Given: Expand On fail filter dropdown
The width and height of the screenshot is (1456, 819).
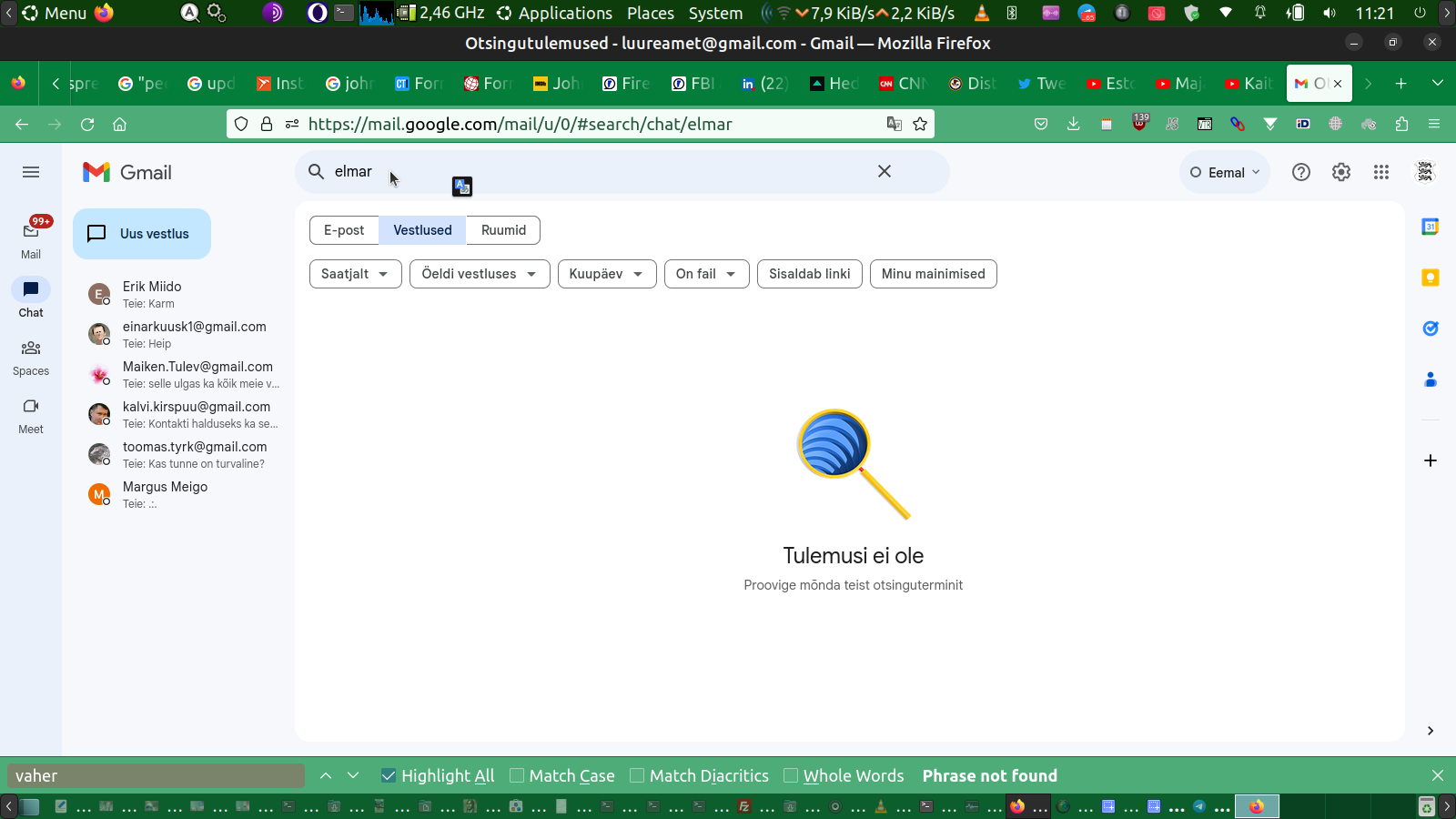Looking at the screenshot, I should coord(707,274).
